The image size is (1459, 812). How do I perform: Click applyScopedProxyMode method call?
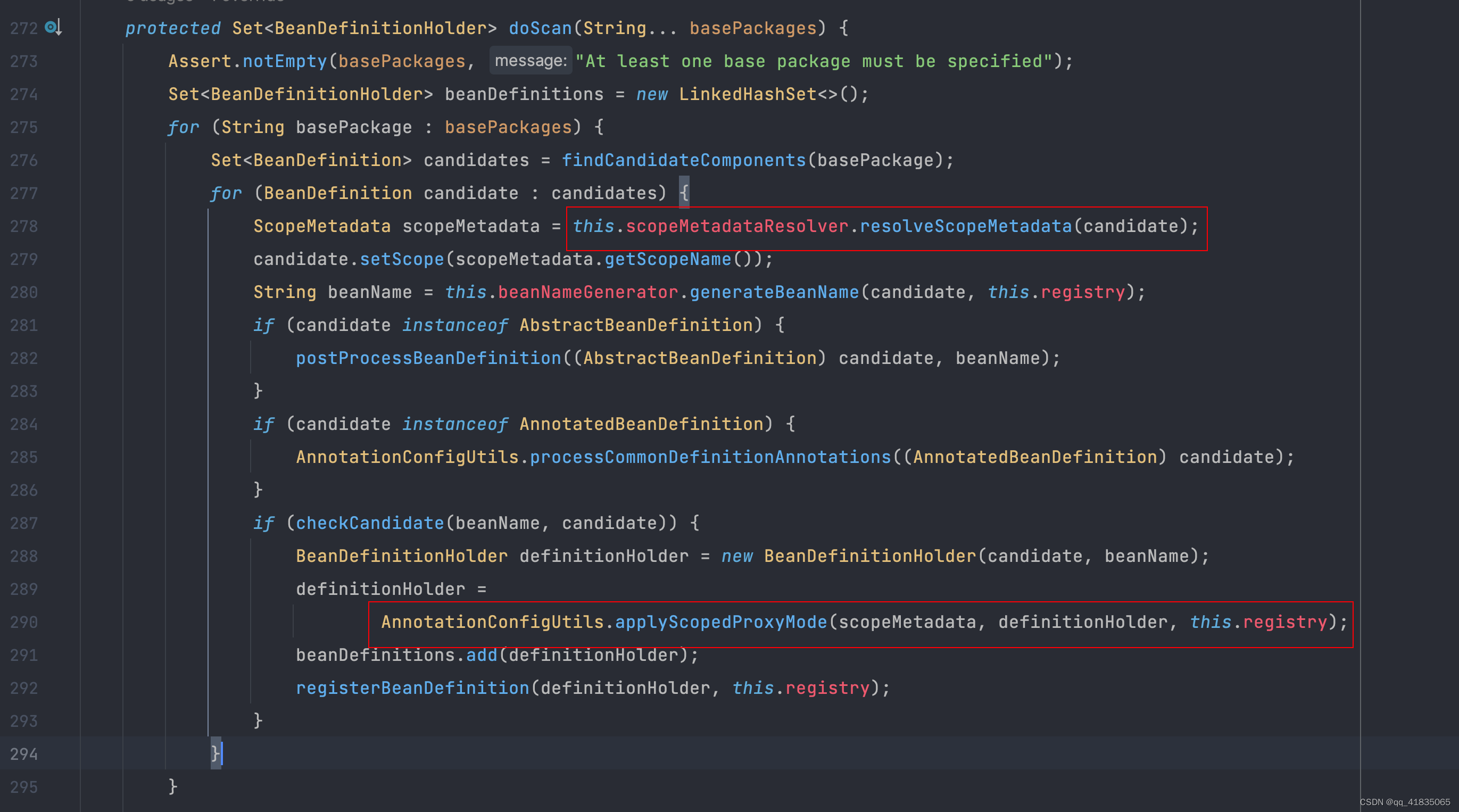click(x=721, y=623)
